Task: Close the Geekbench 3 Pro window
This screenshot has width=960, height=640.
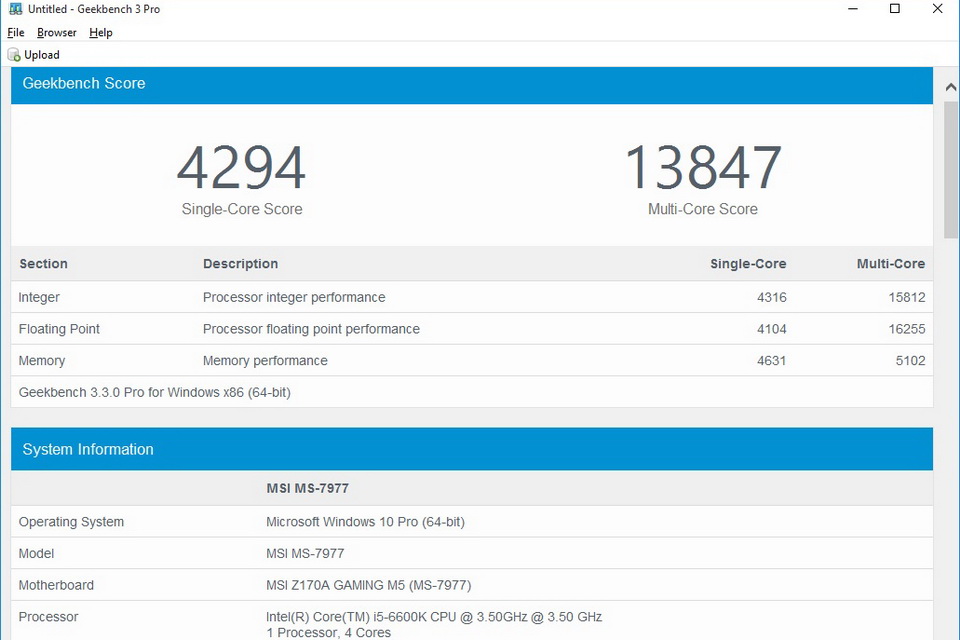Action: pos(938,9)
